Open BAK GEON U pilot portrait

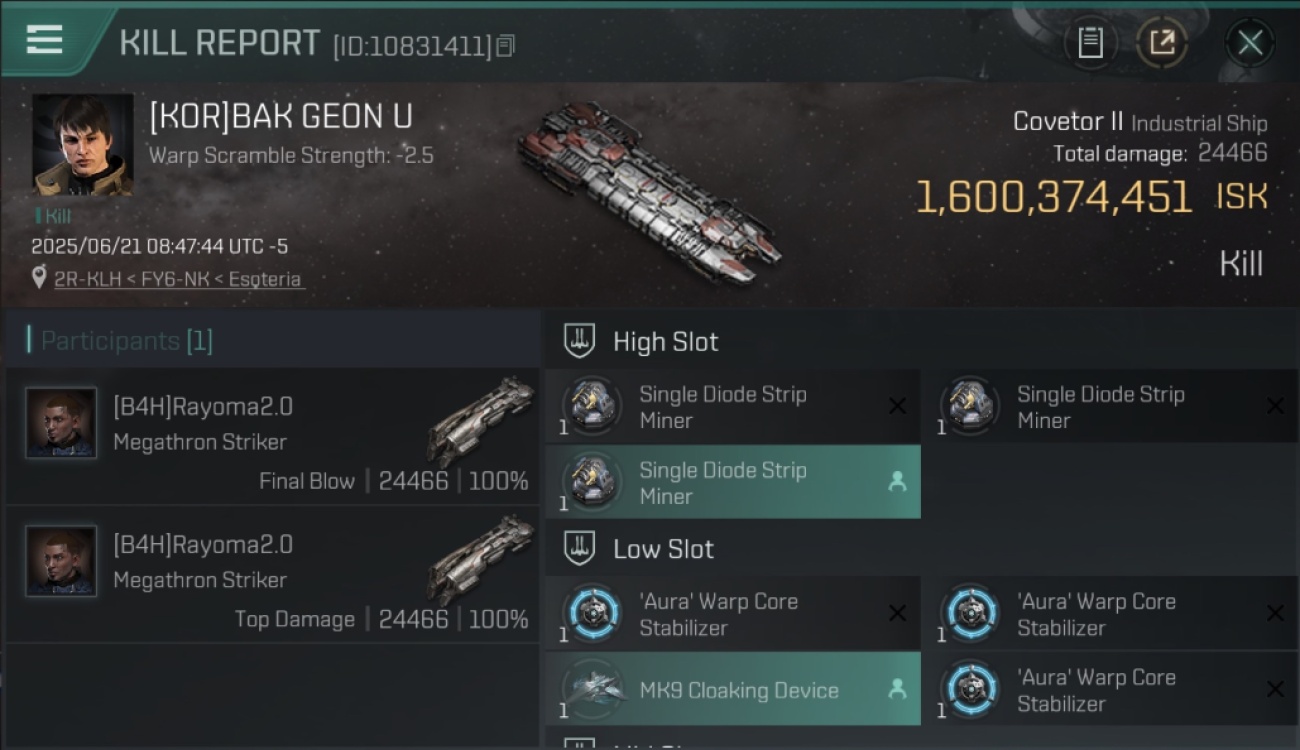click(x=83, y=145)
